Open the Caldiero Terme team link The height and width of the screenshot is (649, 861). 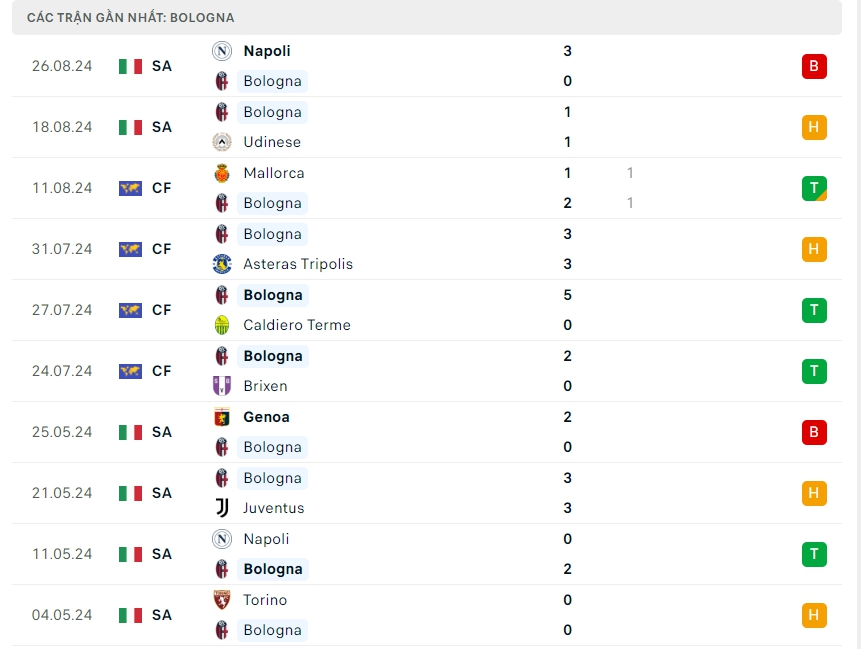(x=296, y=325)
